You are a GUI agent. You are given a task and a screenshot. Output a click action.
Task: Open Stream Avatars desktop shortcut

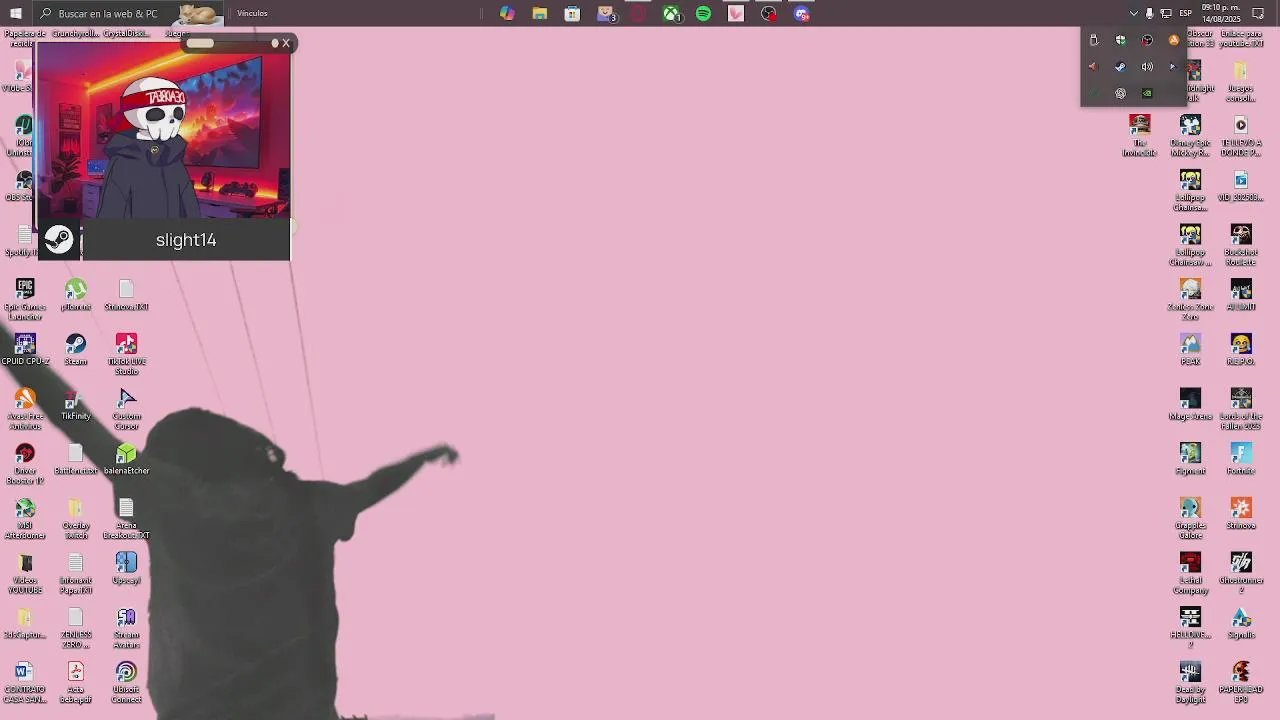click(x=126, y=628)
